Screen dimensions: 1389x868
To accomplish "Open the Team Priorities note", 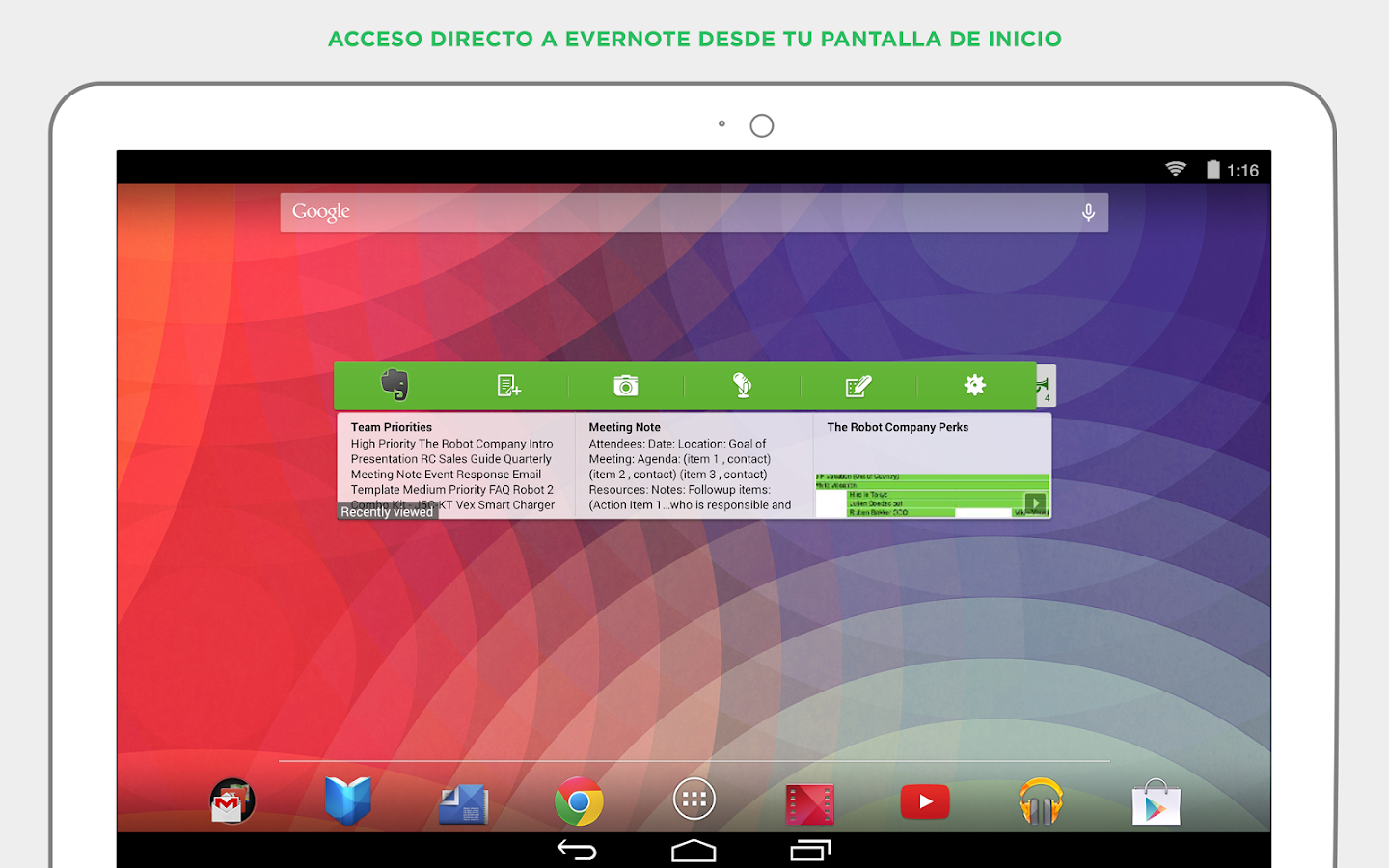I will [x=455, y=466].
